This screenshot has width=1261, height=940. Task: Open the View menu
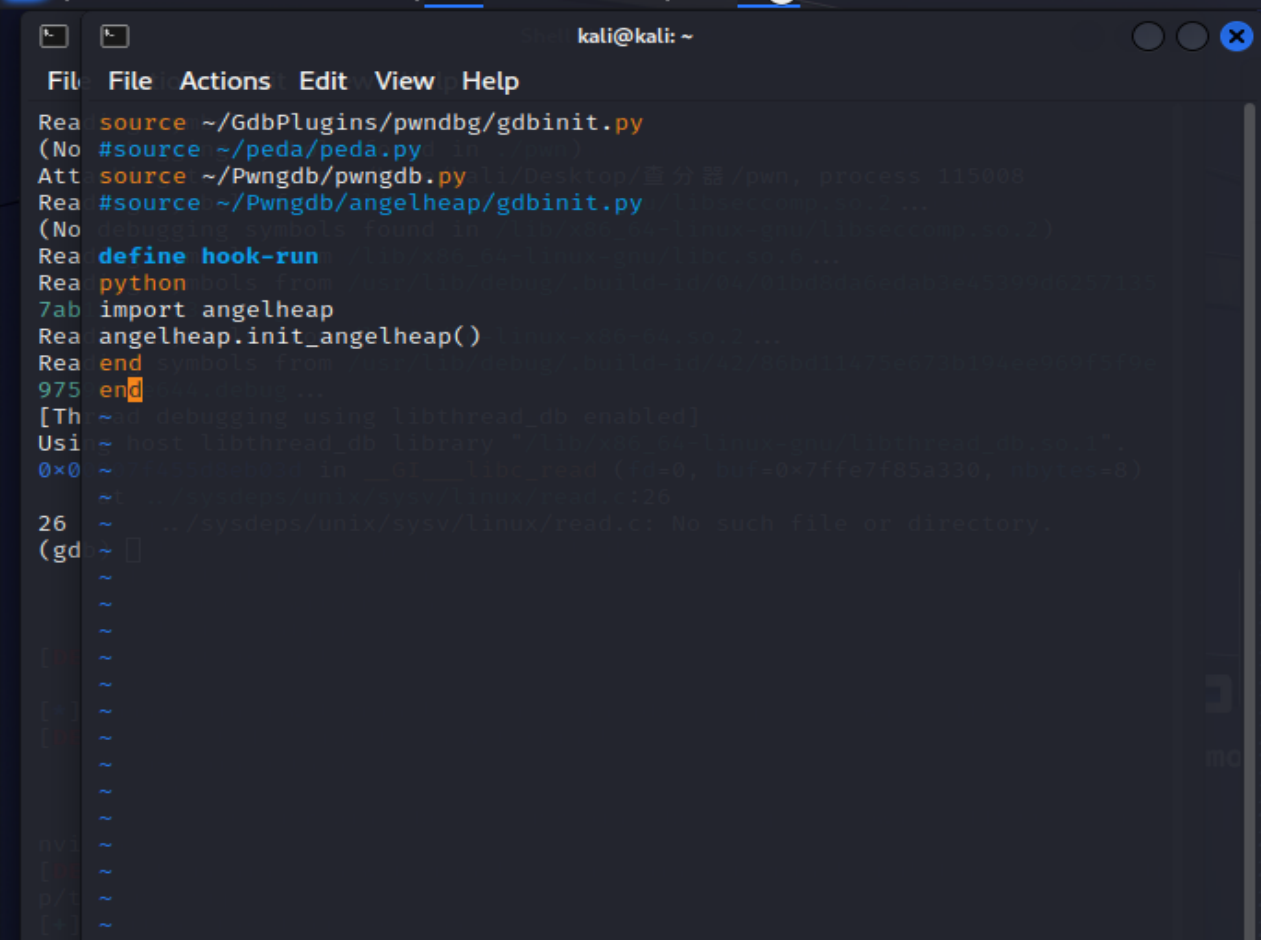tap(404, 81)
